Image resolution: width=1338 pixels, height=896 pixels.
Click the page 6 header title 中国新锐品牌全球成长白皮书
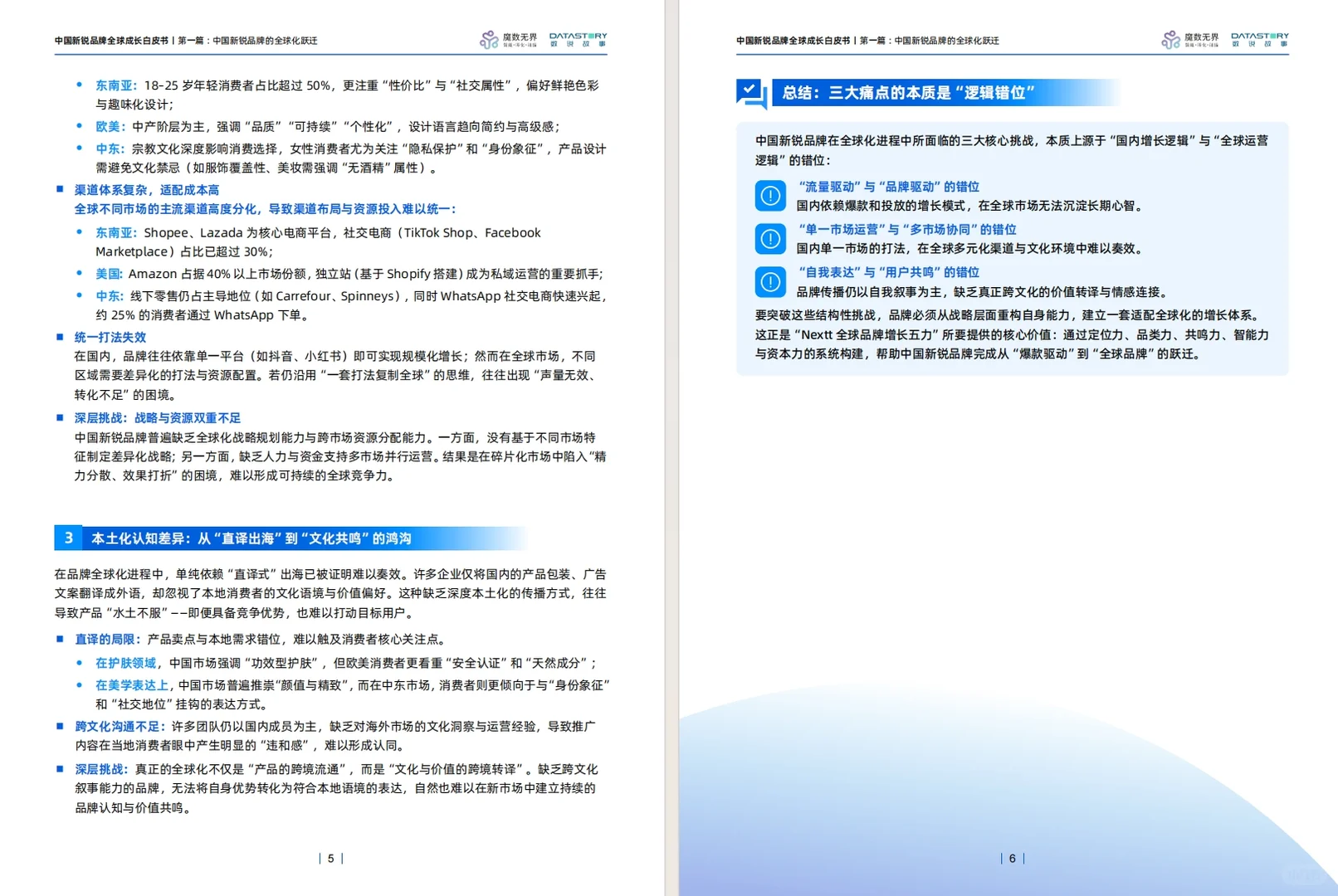[x=793, y=40]
